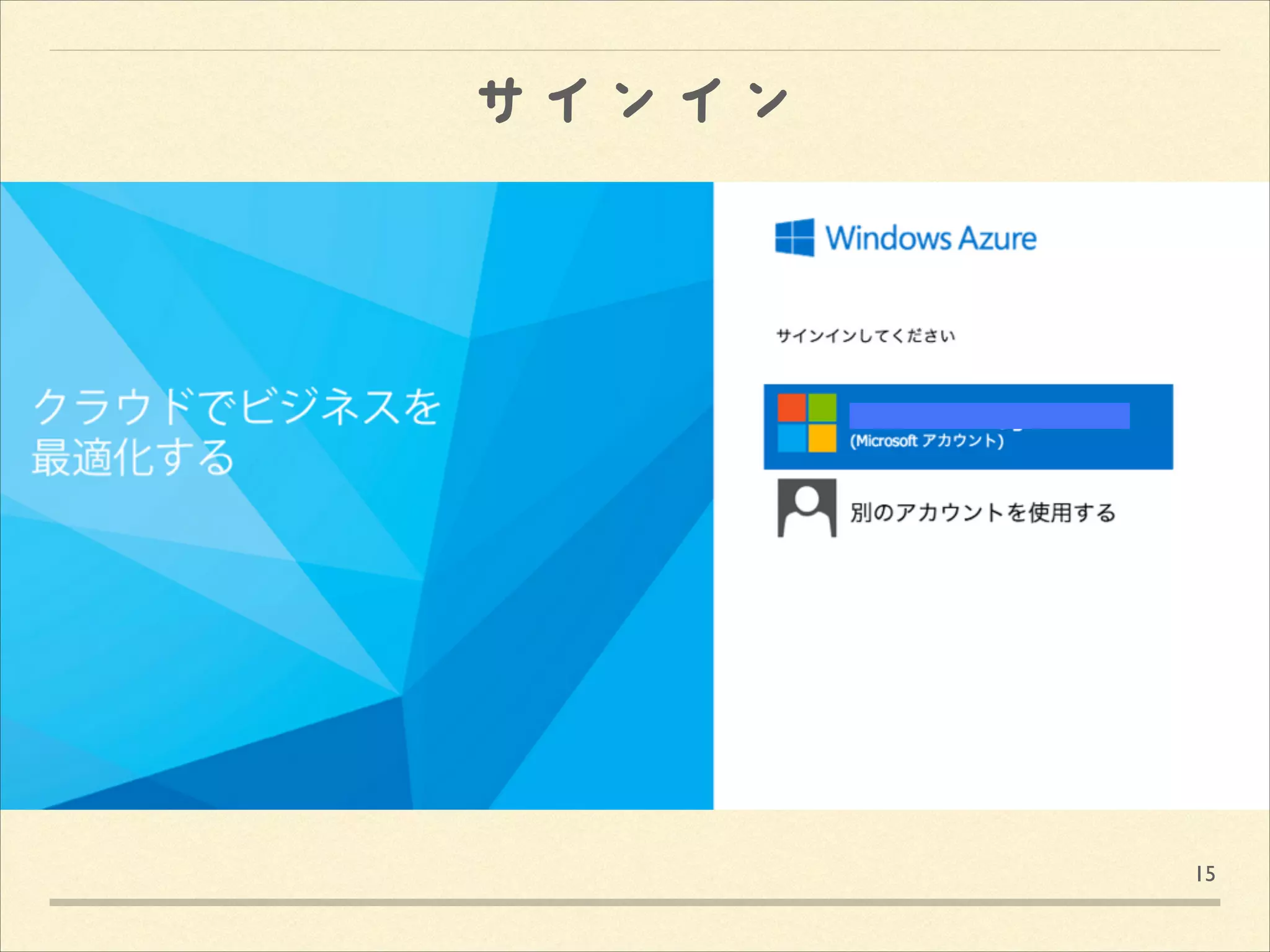This screenshot has width=1270, height=952.
Task: Click the Microsoft four-color logo icon
Action: (807, 423)
